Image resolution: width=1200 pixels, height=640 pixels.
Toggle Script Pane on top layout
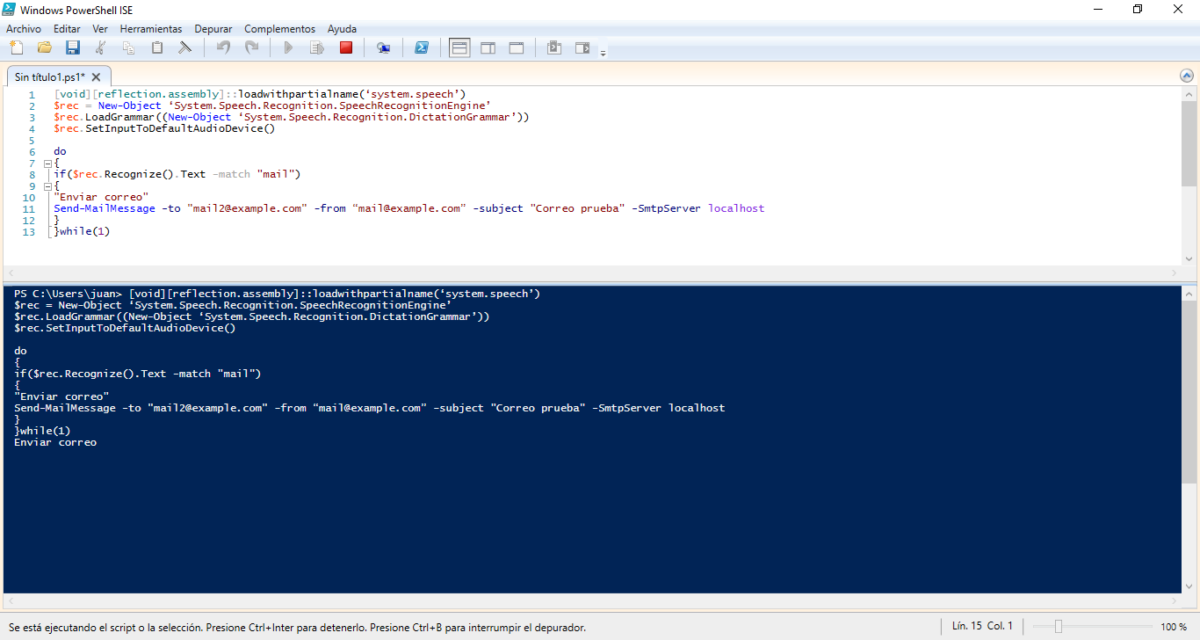[x=459, y=47]
